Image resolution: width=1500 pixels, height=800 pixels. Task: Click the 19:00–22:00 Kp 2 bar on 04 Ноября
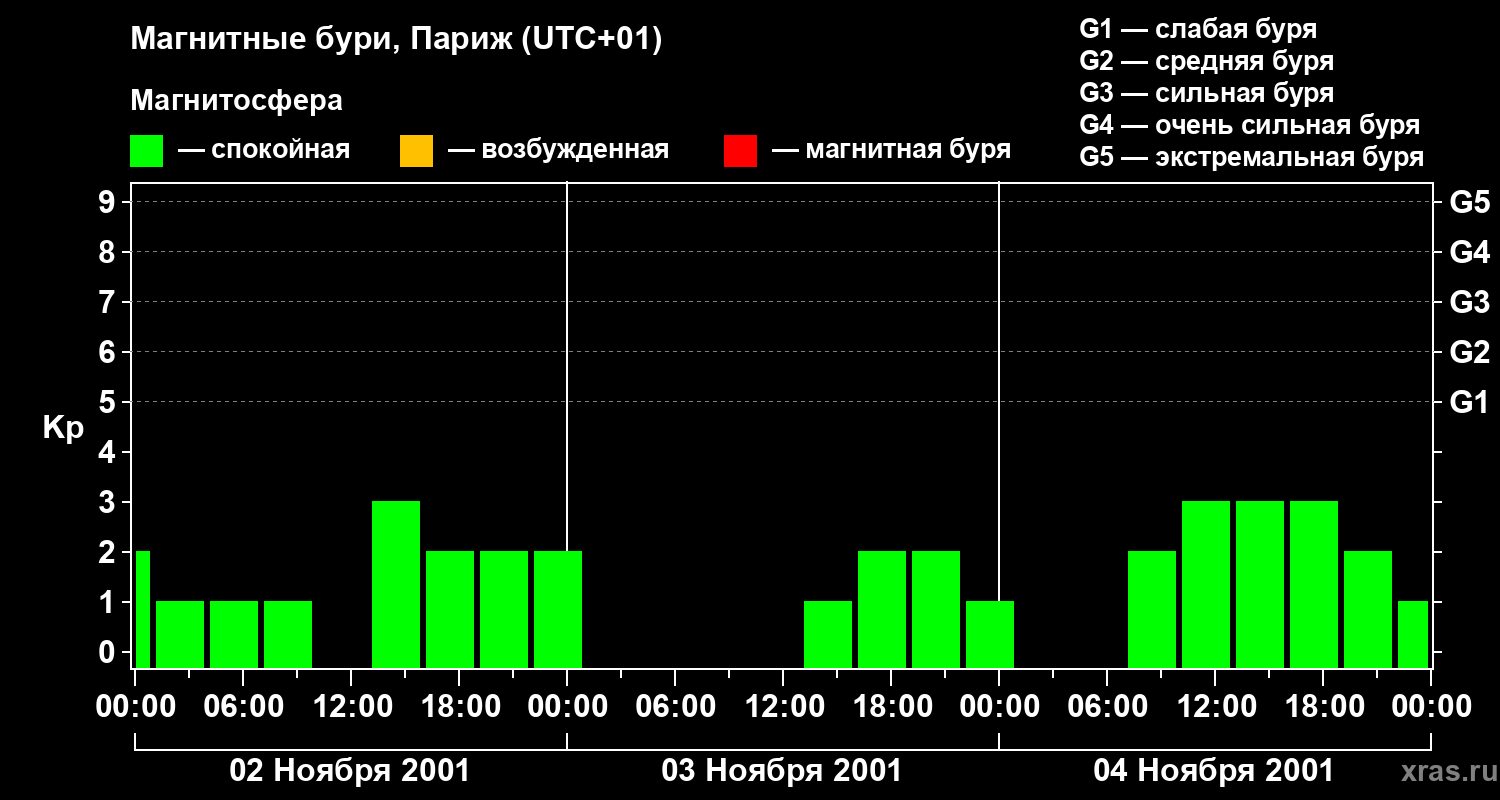click(1368, 609)
